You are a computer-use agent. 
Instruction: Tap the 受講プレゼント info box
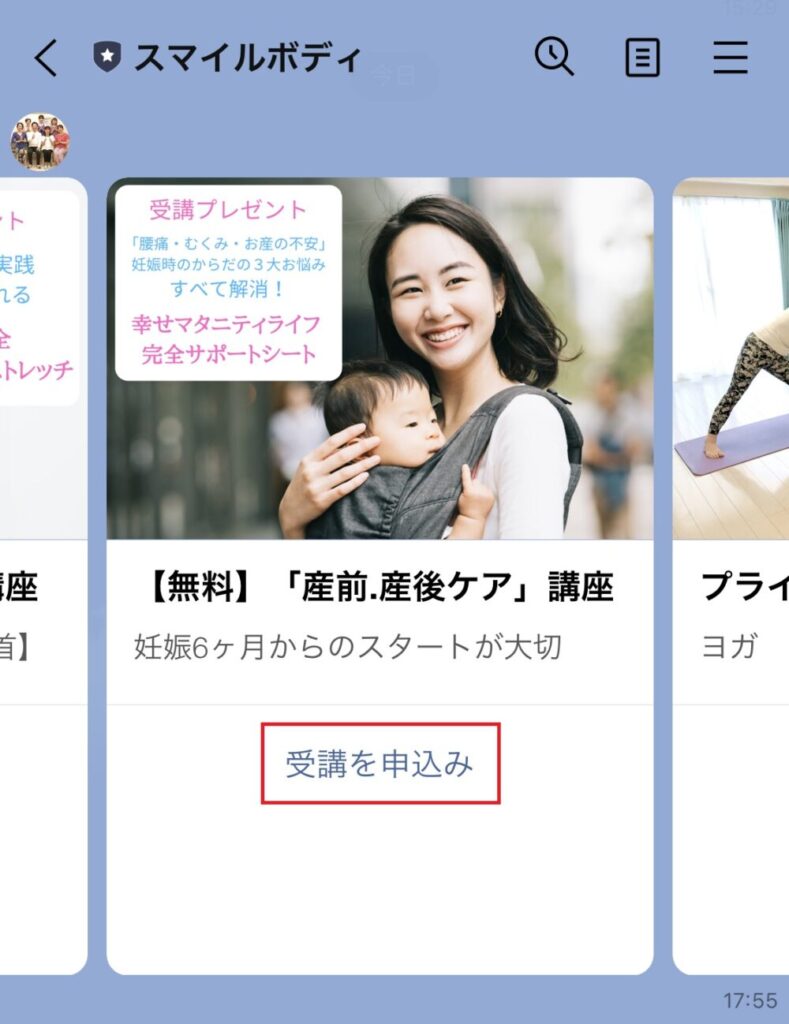(229, 283)
